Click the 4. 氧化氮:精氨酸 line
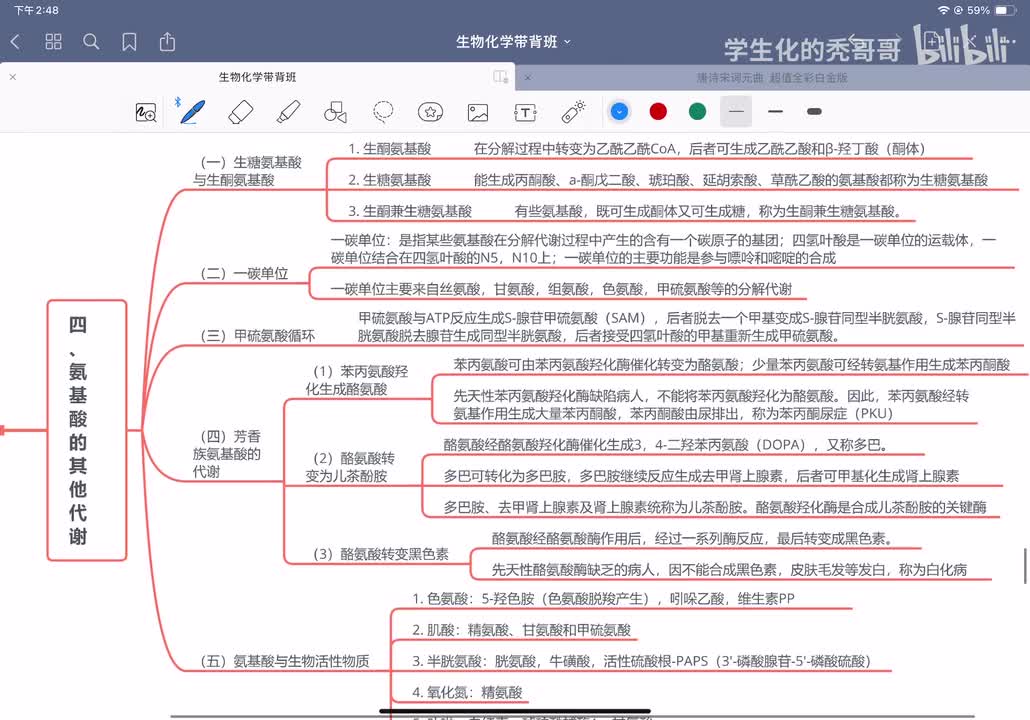 468,692
